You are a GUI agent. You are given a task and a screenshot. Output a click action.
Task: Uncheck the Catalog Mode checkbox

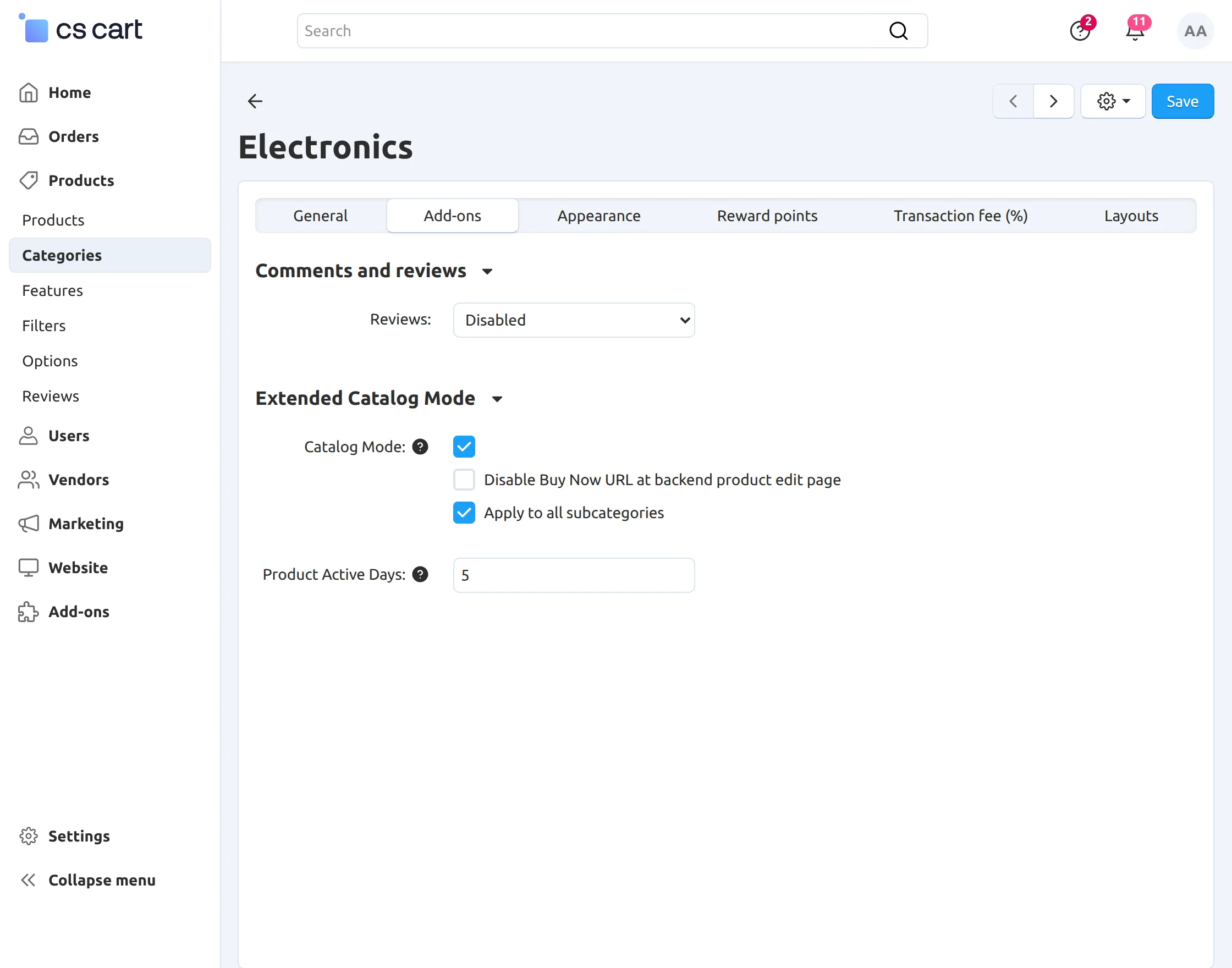point(464,447)
